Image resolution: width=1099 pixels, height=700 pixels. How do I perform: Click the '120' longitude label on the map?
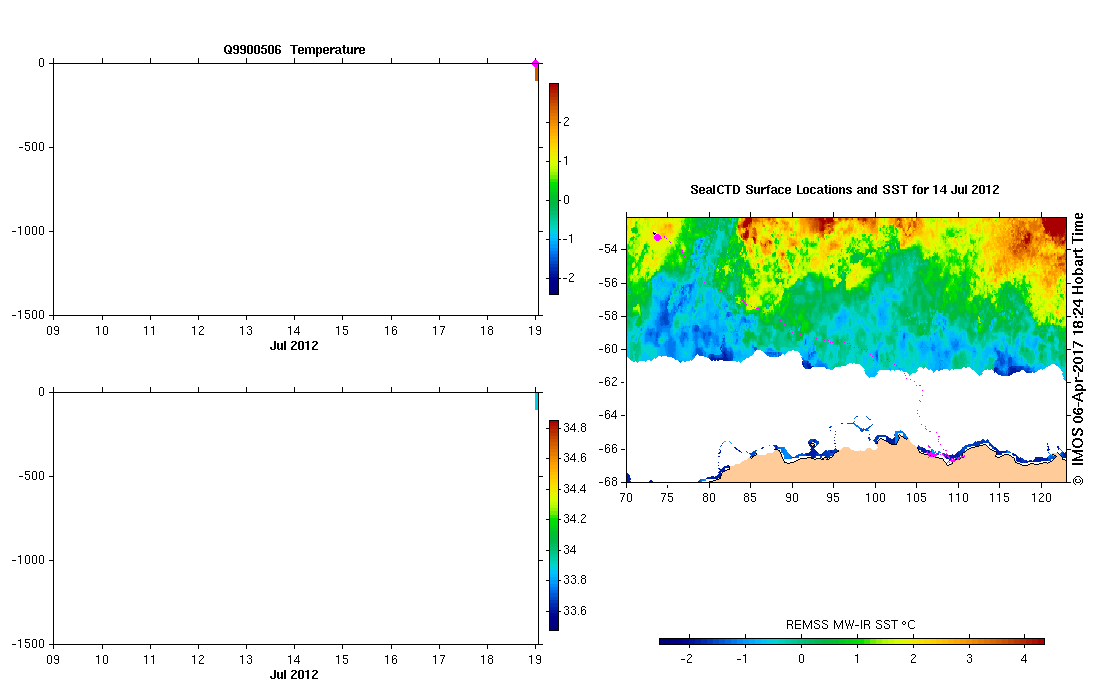[1042, 497]
